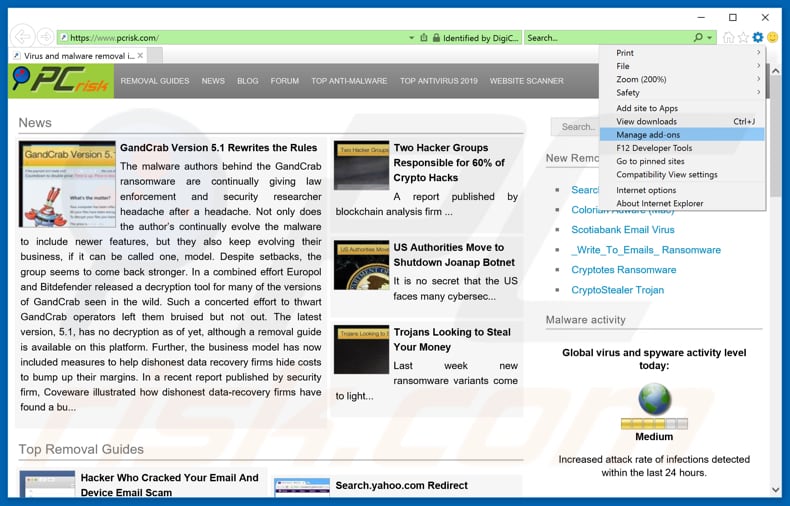Open TOP ANTIVIRUS 2019 page
This screenshot has height=506, width=790.
pyautogui.click(x=439, y=81)
